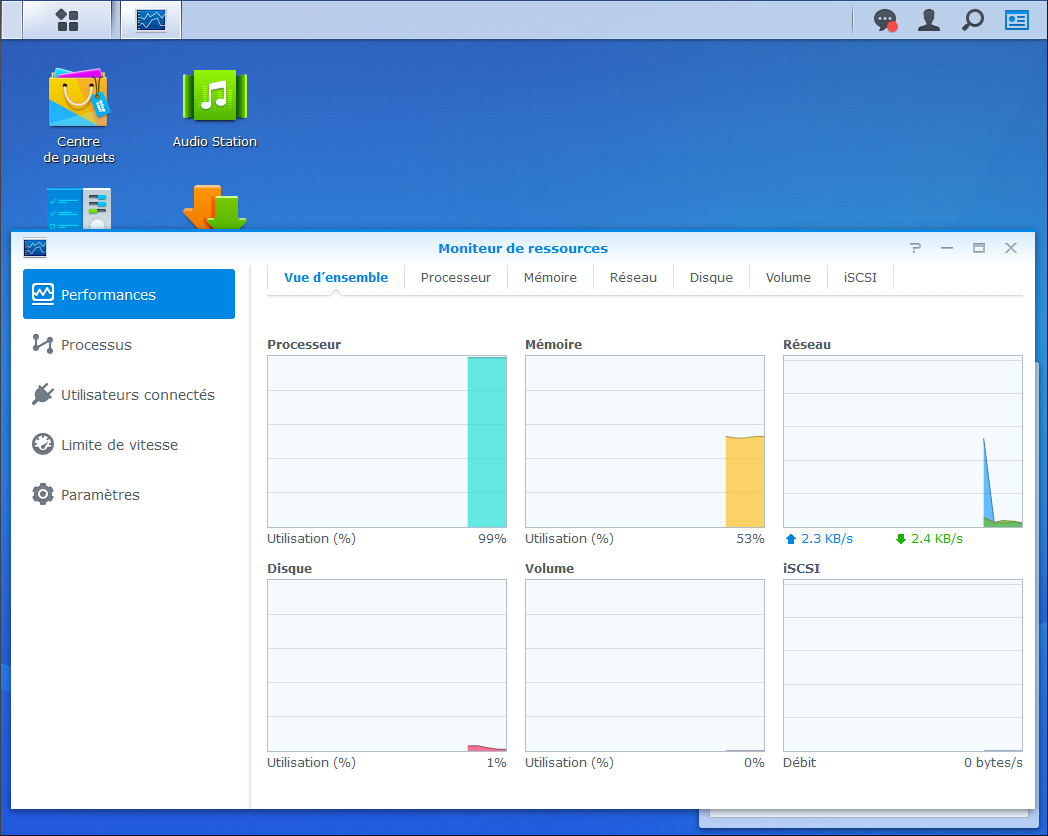Image resolution: width=1048 pixels, height=836 pixels.
Task: Open Limite de vitesse section
Action: 119,445
